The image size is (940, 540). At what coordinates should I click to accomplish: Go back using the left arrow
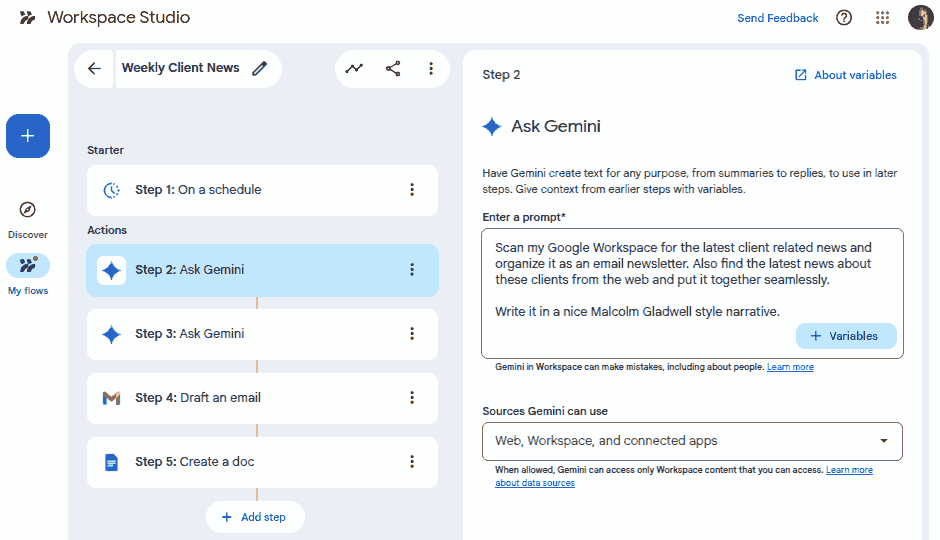(x=94, y=69)
